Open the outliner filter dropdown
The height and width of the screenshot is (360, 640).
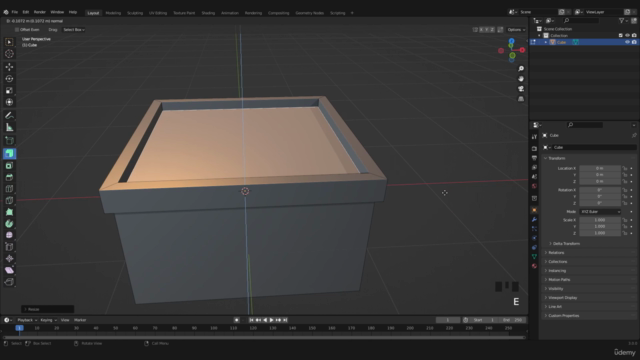tap(622, 20)
